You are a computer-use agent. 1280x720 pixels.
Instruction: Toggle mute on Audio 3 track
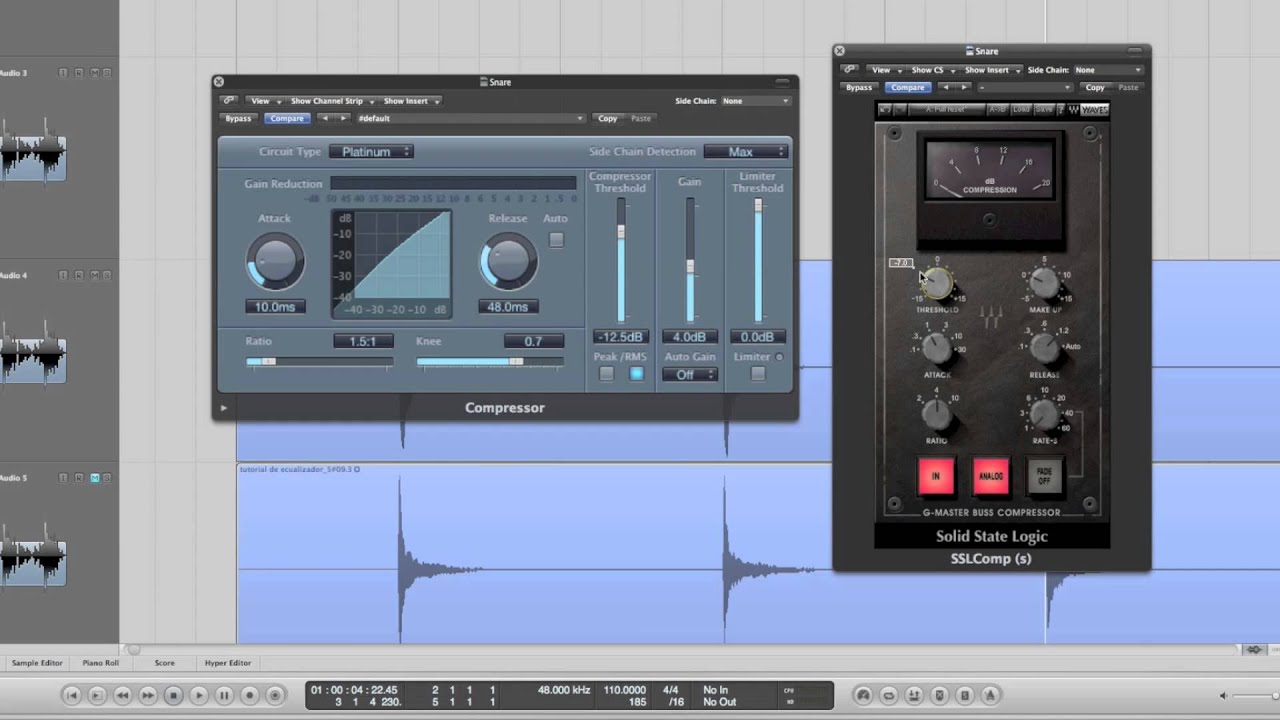pos(95,73)
